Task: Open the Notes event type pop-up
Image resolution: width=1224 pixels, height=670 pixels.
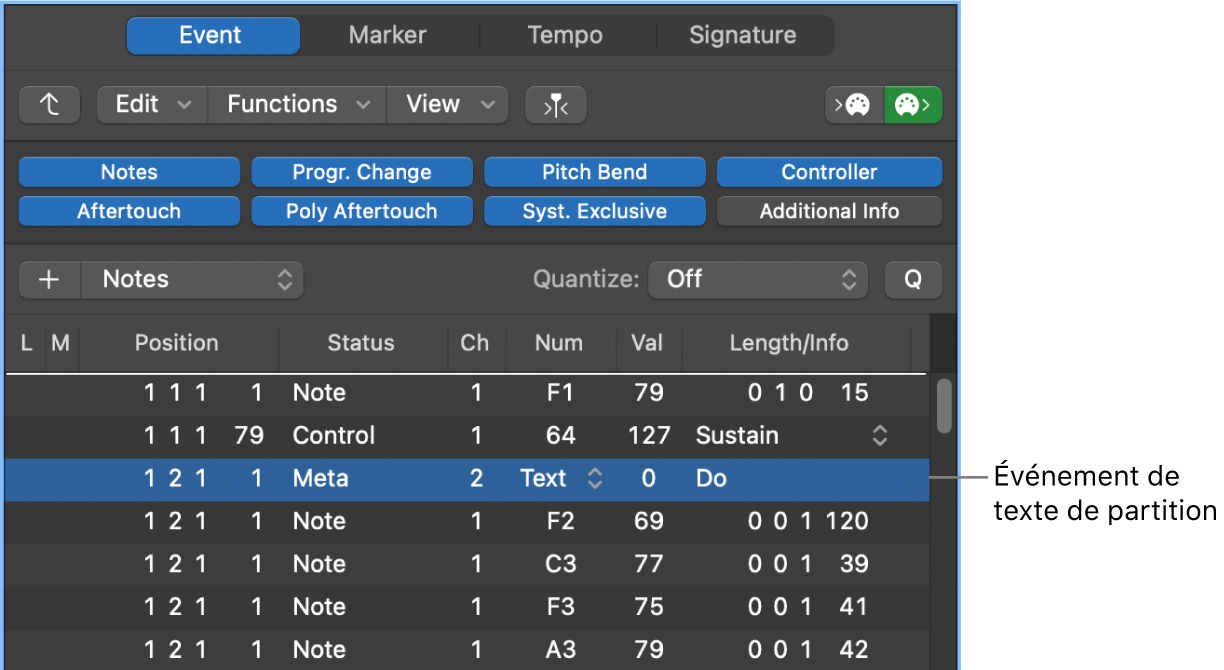Action: pyautogui.click(x=192, y=280)
